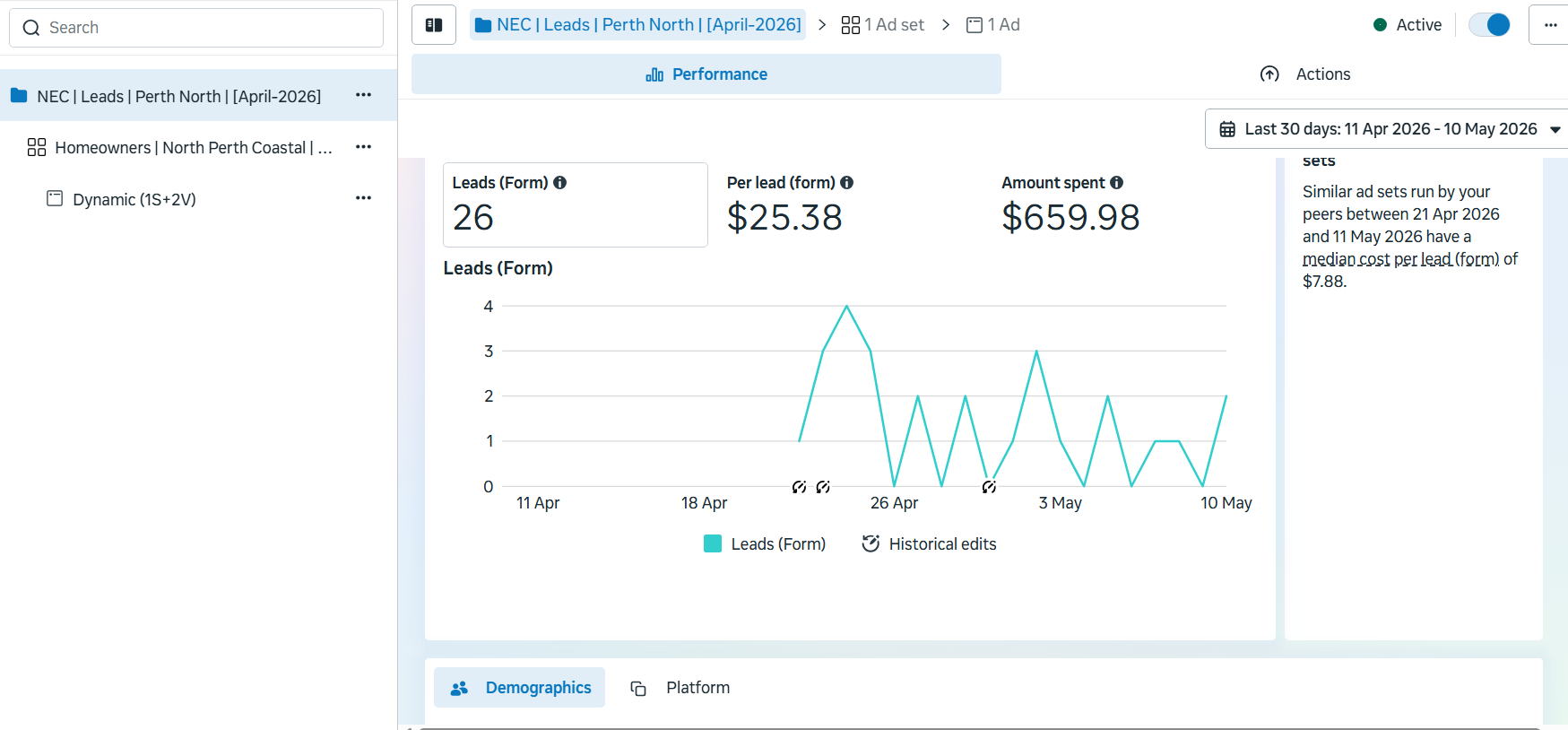The image size is (1568, 730).
Task: Click the Platform tab devices icon
Action: point(638,689)
